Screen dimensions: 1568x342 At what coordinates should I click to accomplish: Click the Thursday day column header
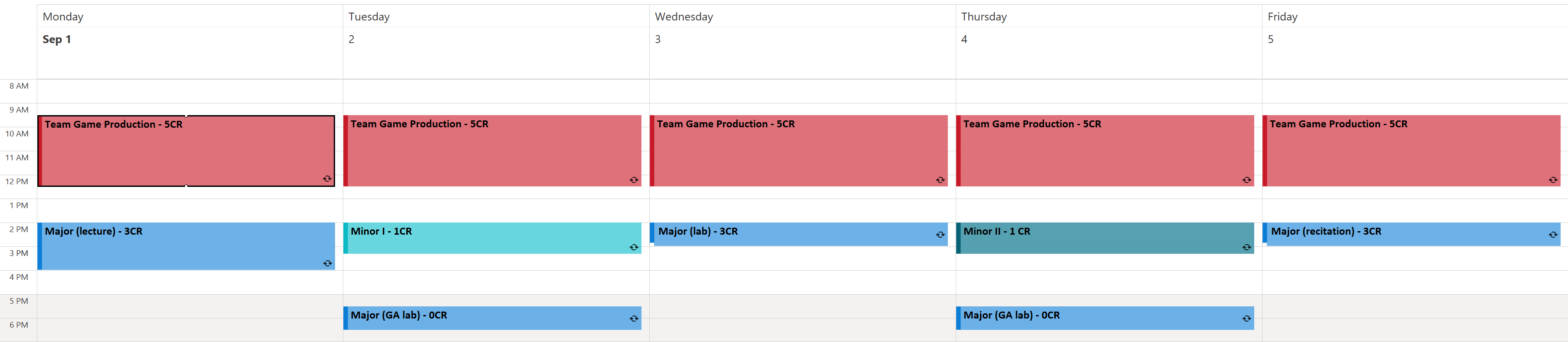point(983,17)
